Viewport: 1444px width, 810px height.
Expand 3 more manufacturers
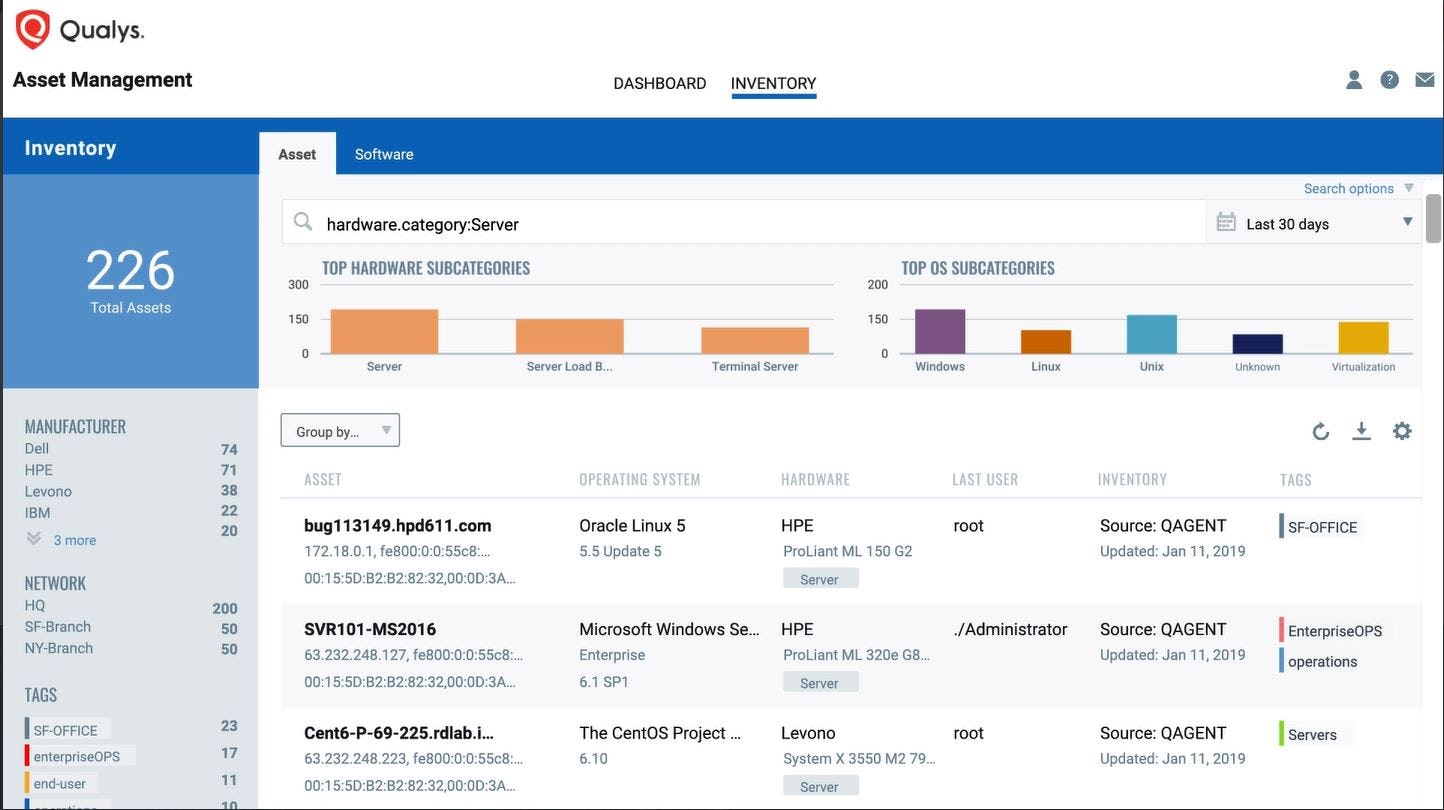coord(62,540)
